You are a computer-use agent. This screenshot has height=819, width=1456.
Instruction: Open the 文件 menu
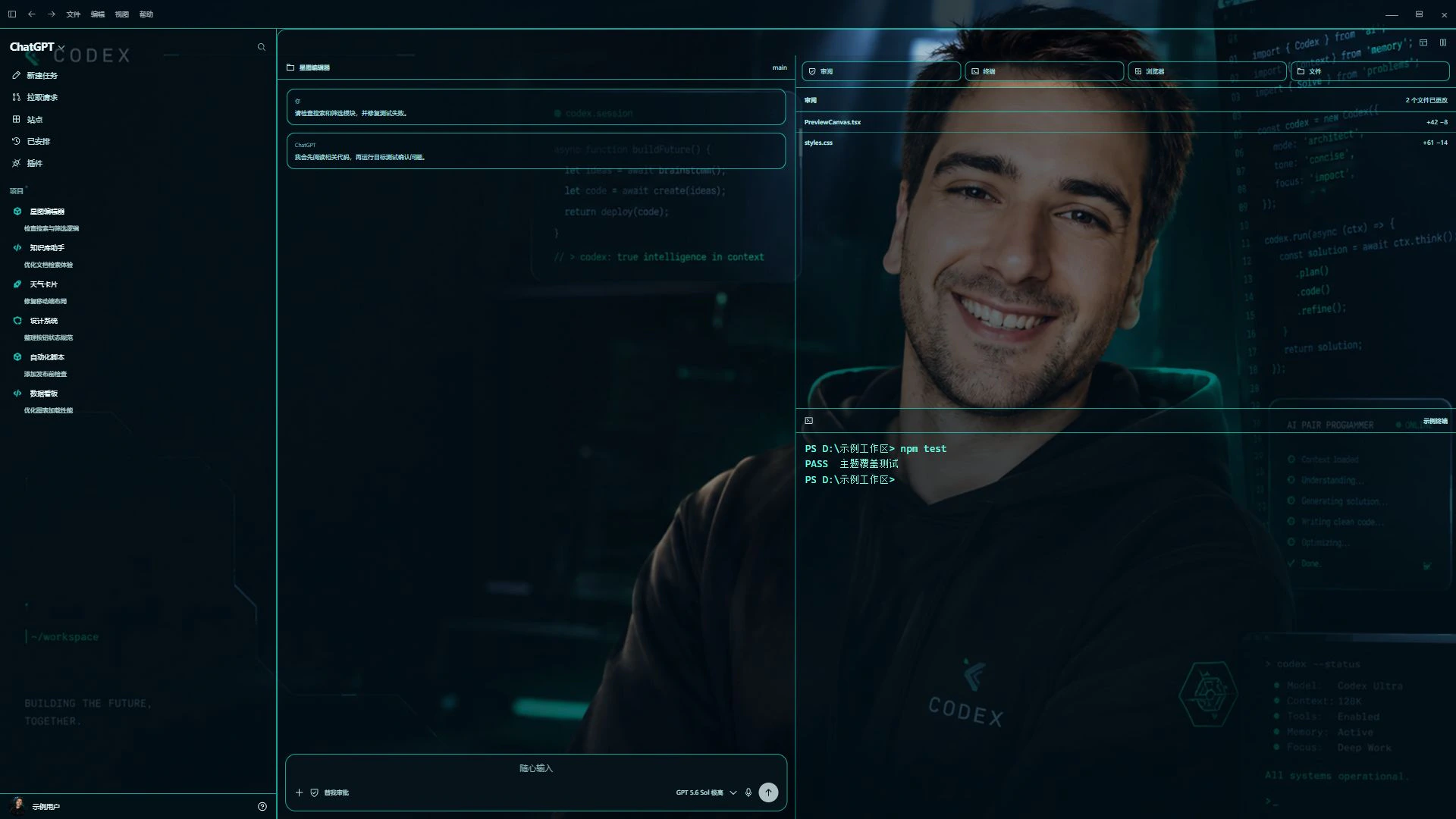click(x=74, y=14)
